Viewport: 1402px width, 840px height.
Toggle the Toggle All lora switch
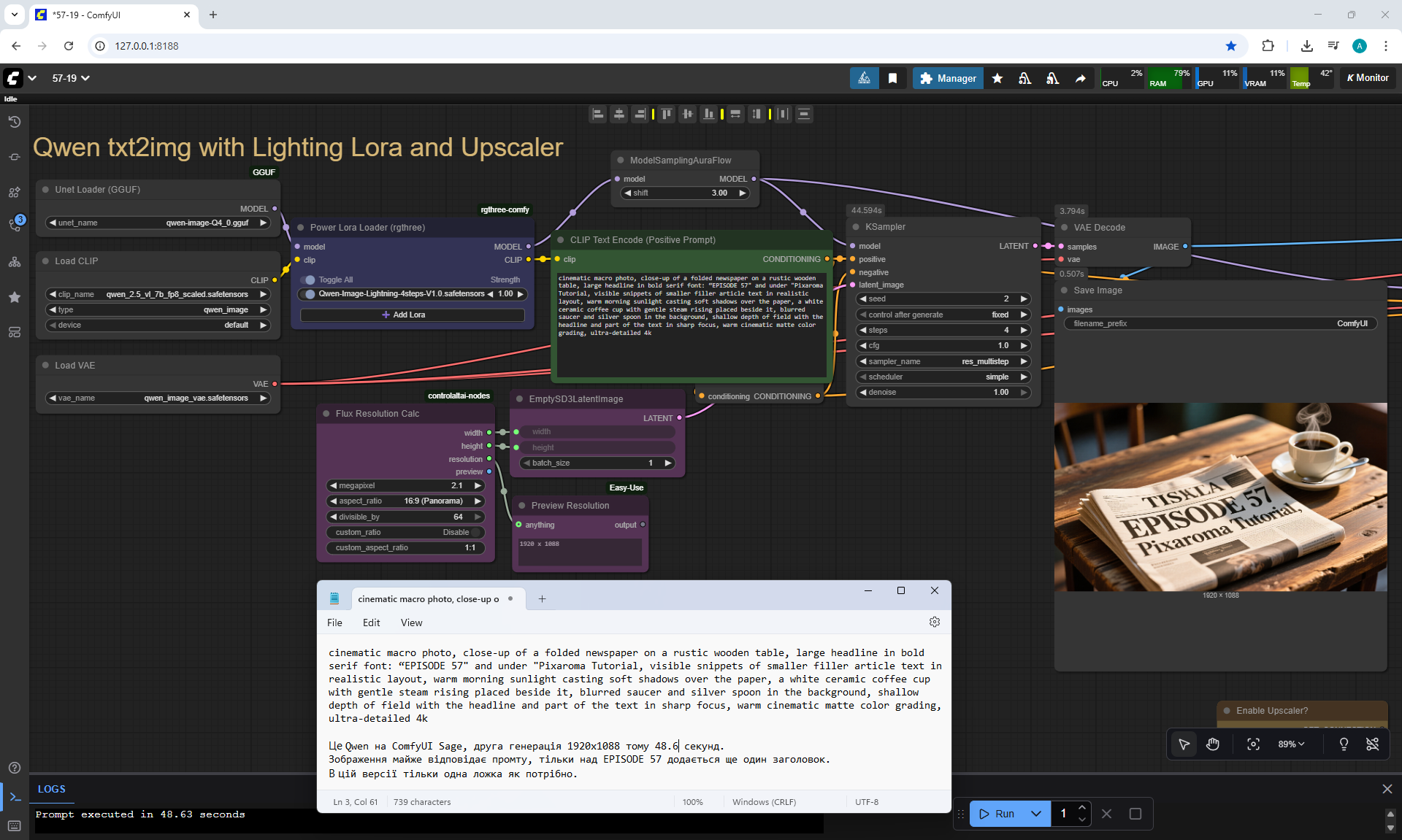309,280
